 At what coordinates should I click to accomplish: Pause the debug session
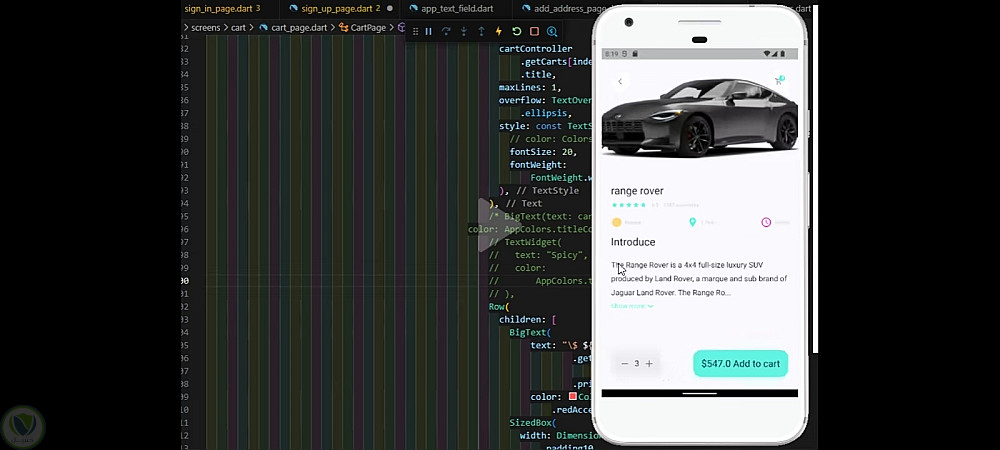429,31
